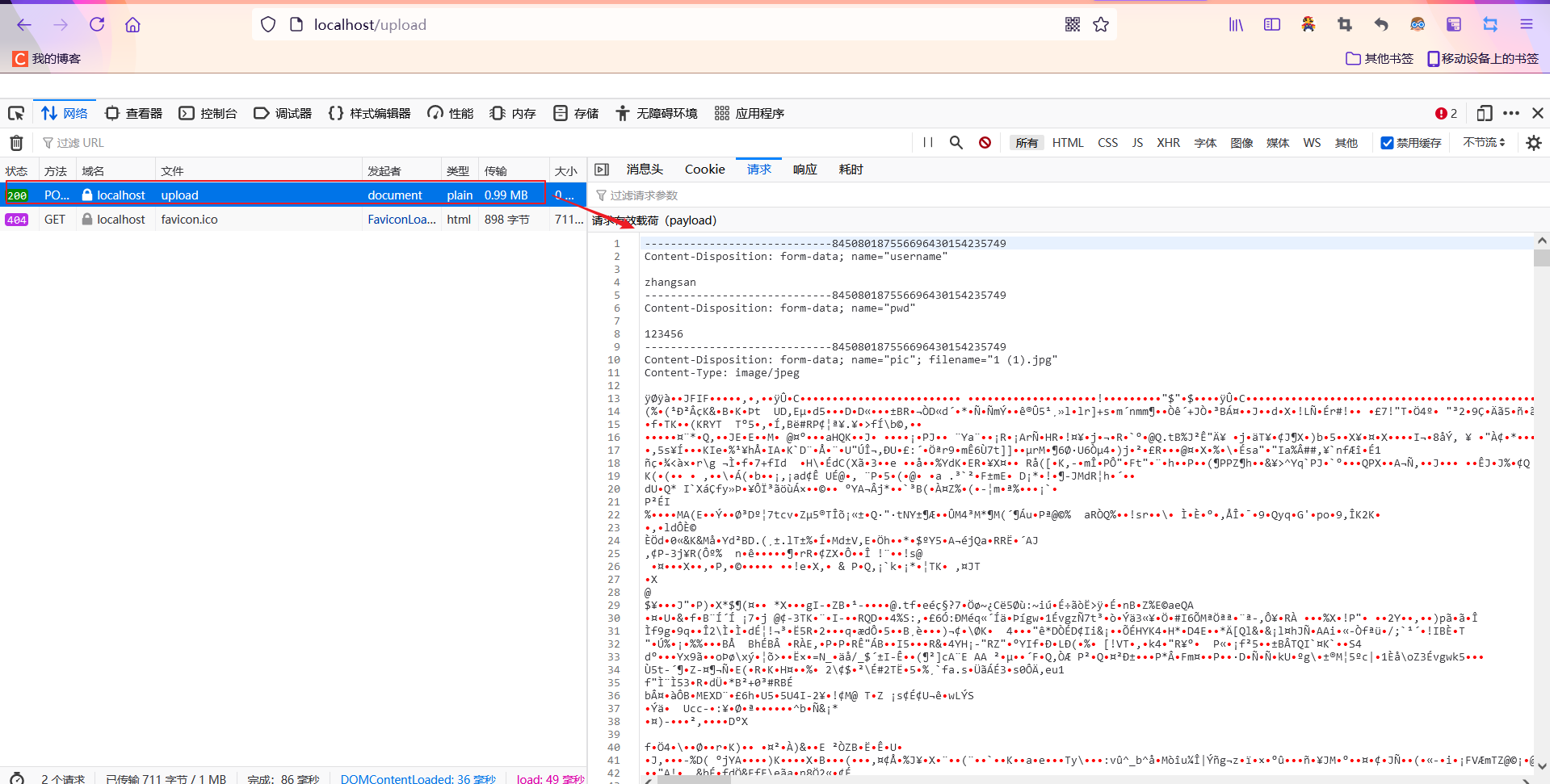Switch to the Inspector tab
Viewport: 1550px width, 784px height.
134,114
